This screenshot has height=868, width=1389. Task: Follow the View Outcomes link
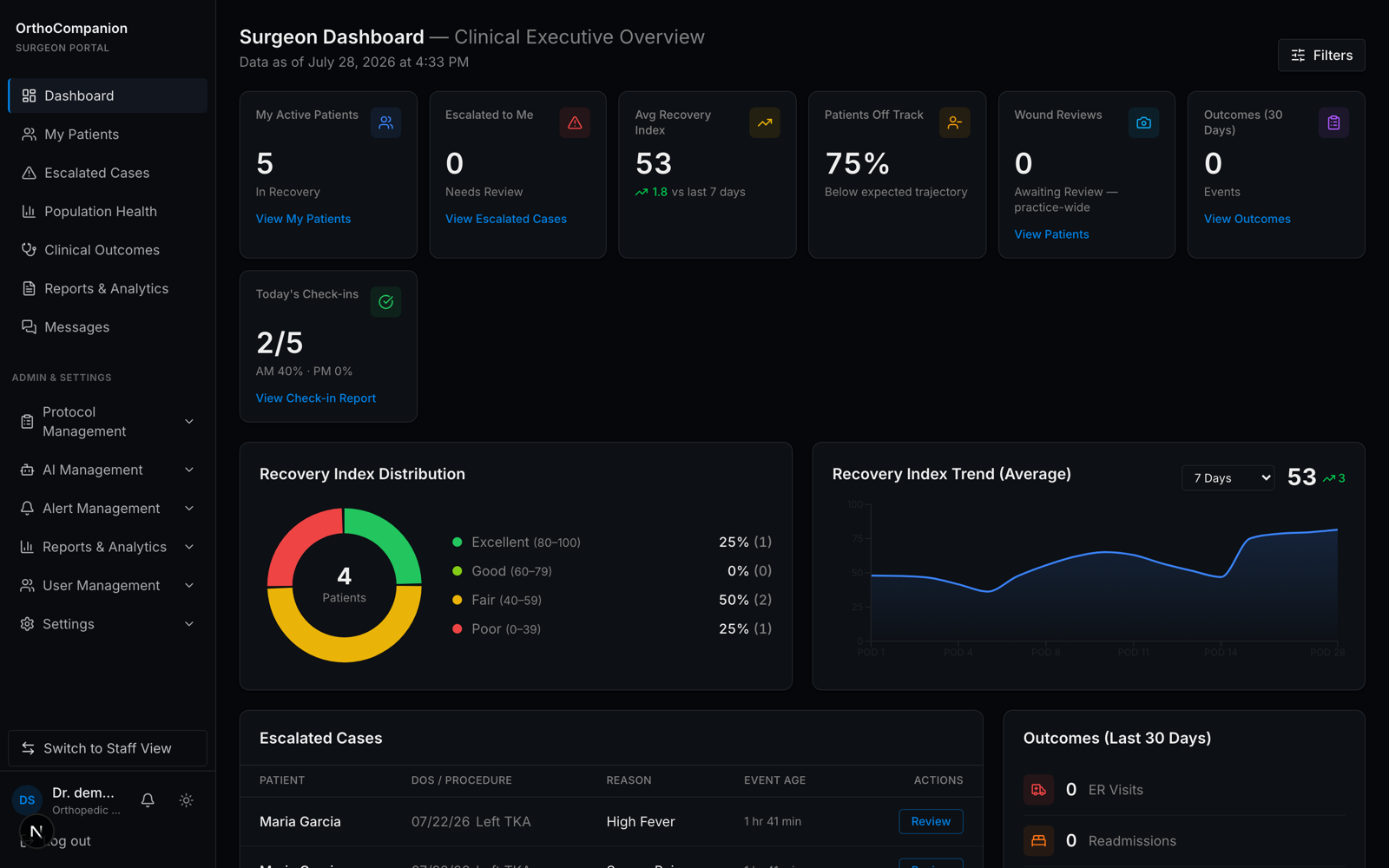click(x=1247, y=219)
